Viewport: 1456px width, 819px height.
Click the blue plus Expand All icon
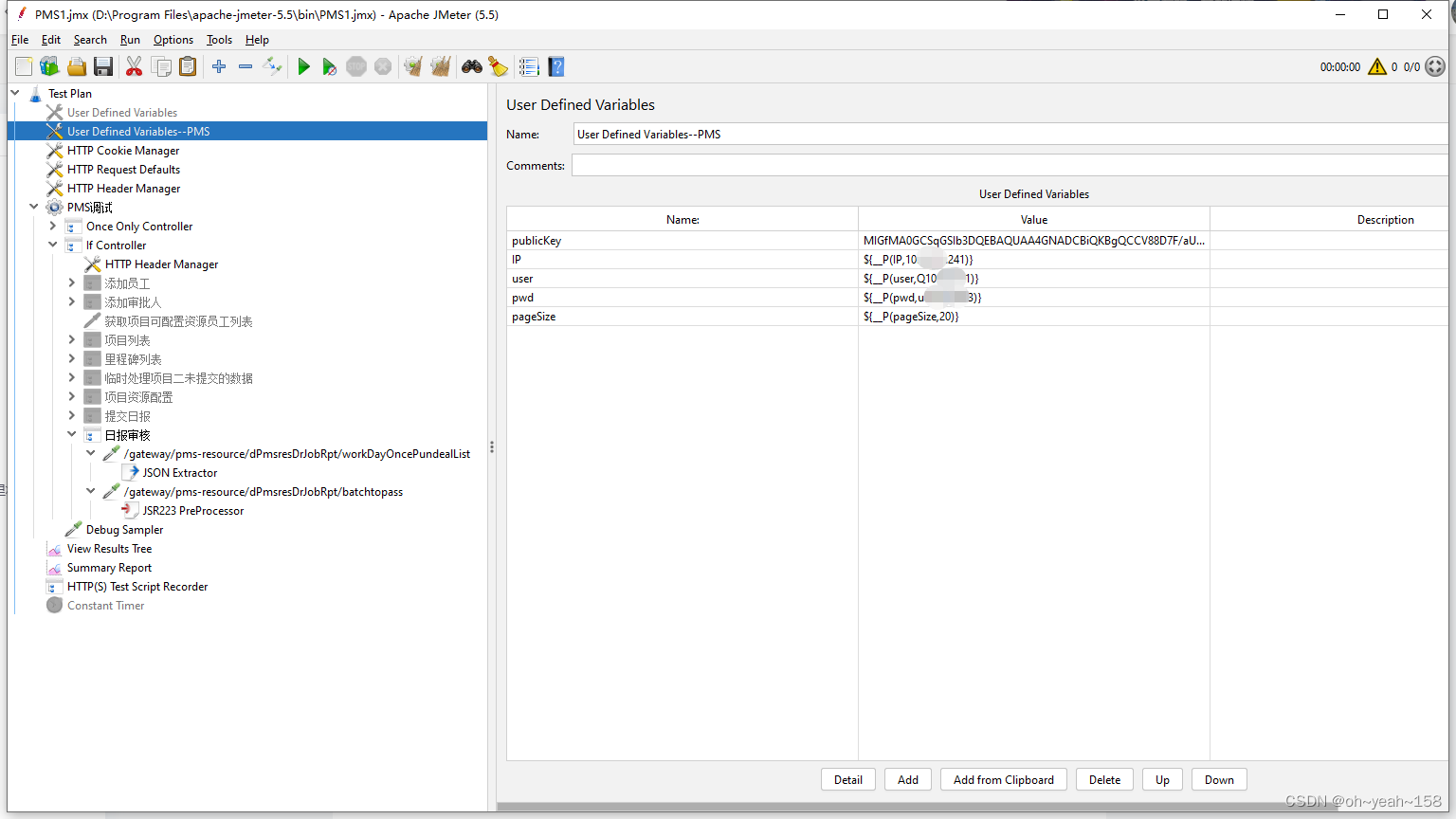pos(219,66)
